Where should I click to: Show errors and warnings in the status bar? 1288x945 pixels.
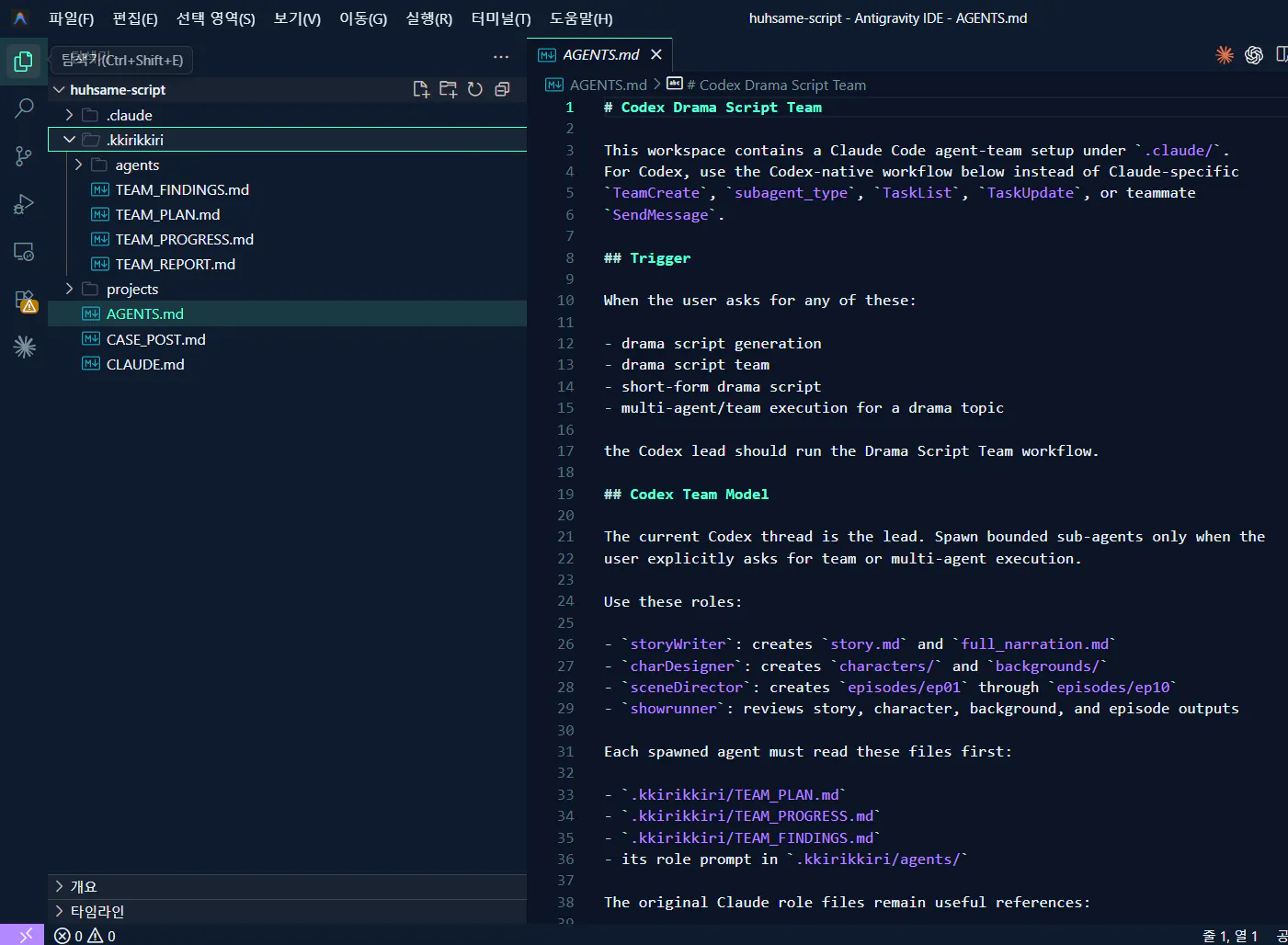(85, 936)
